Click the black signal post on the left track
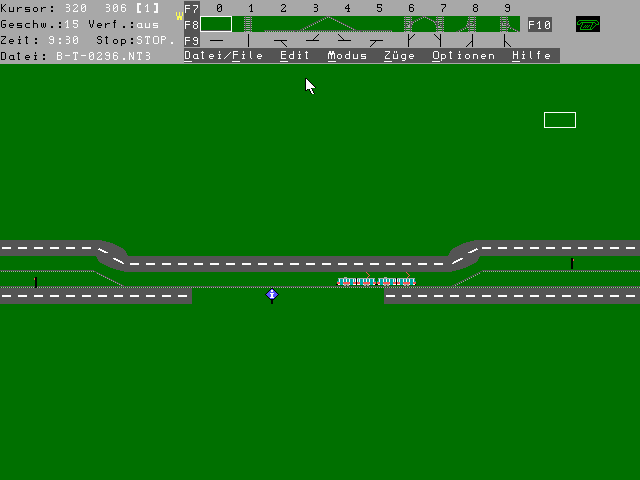Viewport: 640px width, 480px height. [x=36, y=282]
